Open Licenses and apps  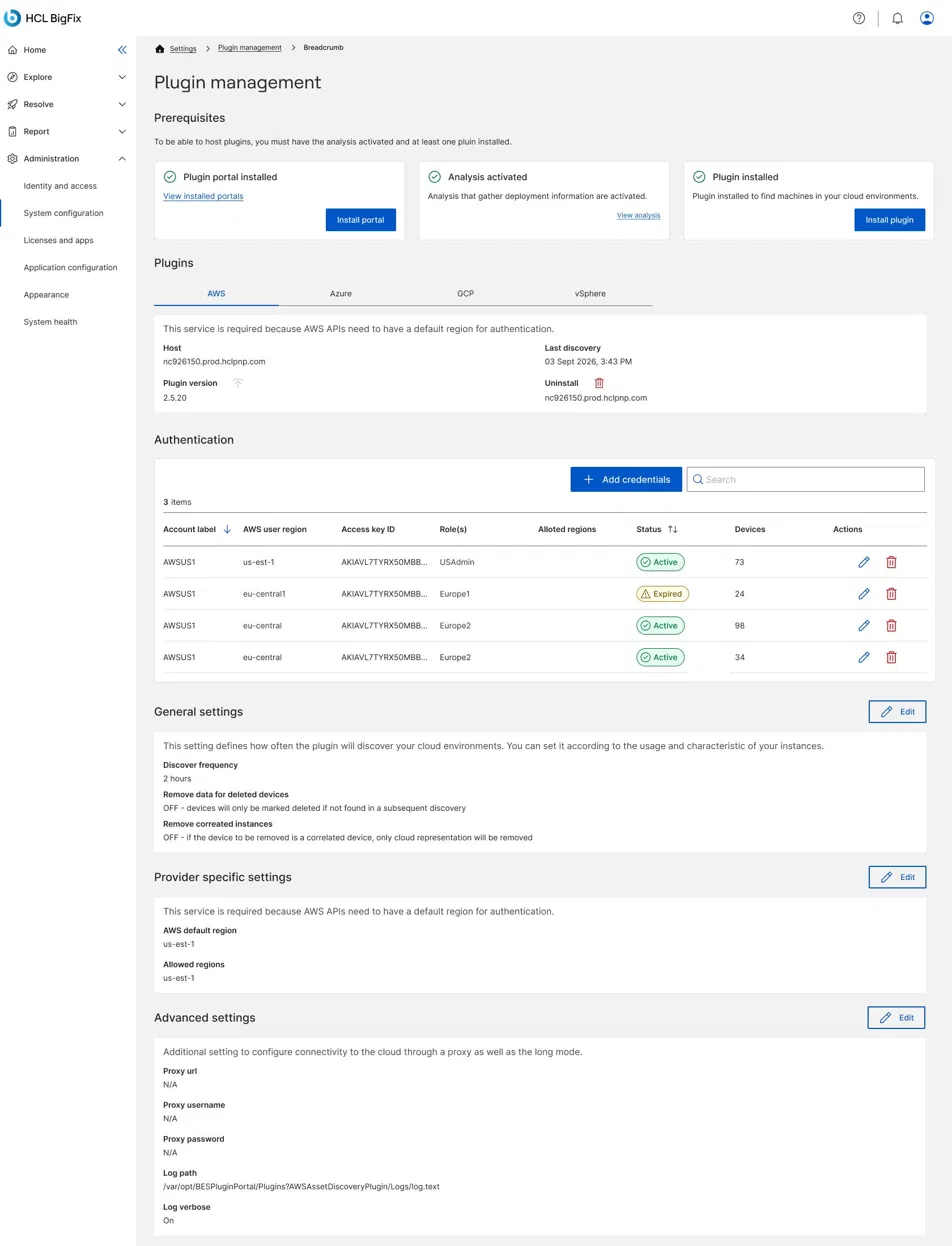pos(58,240)
